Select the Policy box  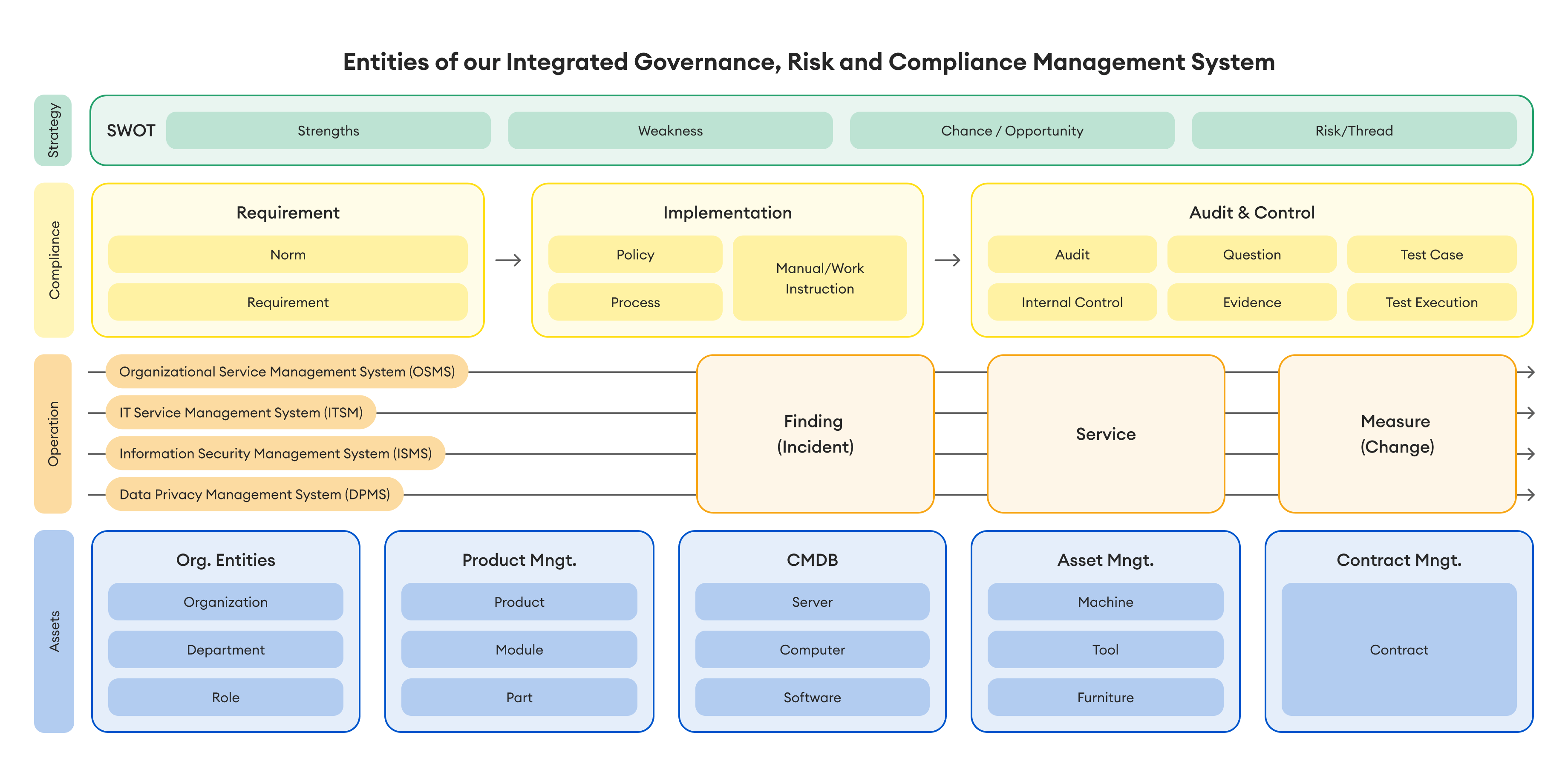(635, 254)
